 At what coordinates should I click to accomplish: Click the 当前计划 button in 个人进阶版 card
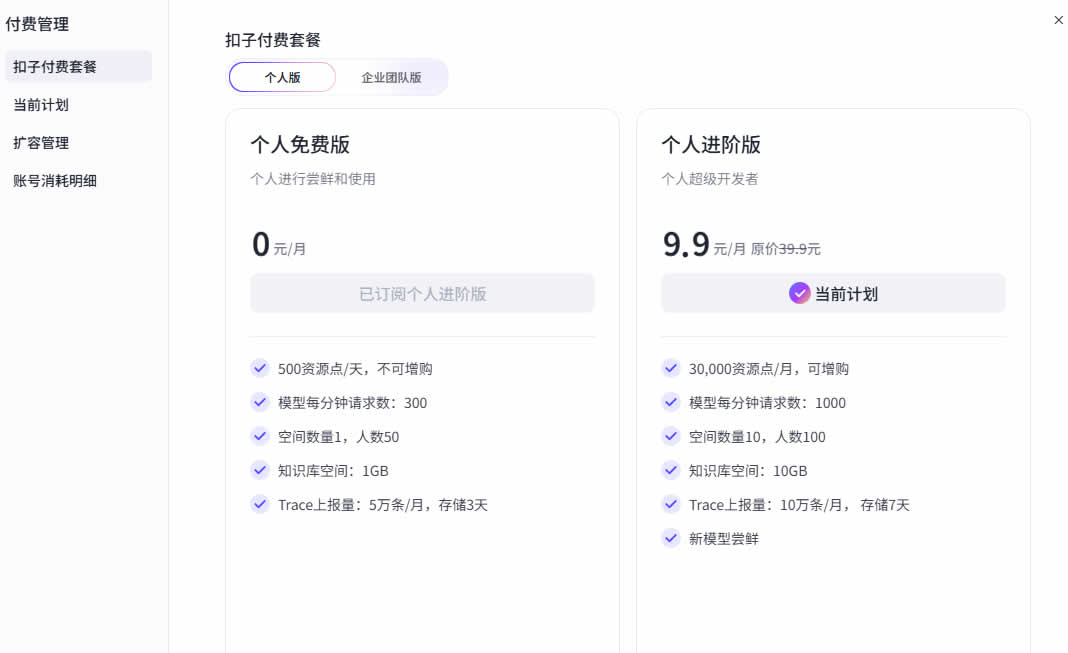point(833,294)
